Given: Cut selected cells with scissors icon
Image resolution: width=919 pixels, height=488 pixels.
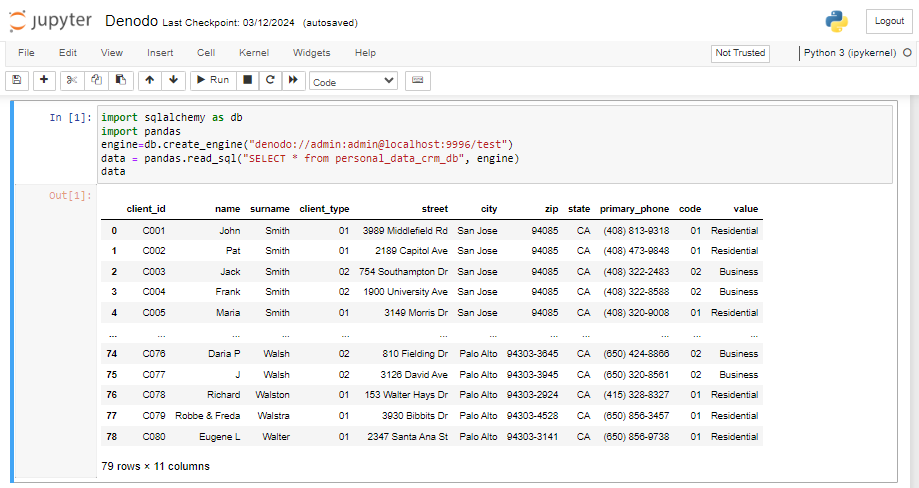Looking at the screenshot, I should coord(72,80).
